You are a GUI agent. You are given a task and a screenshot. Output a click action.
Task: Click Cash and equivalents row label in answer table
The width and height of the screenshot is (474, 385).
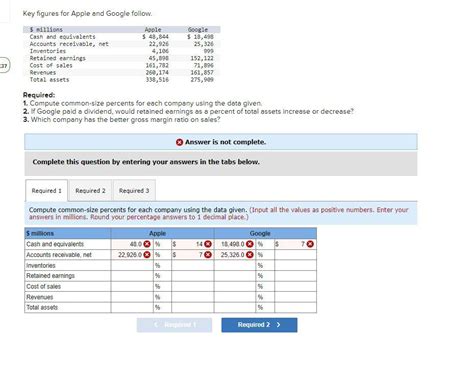coord(55,244)
